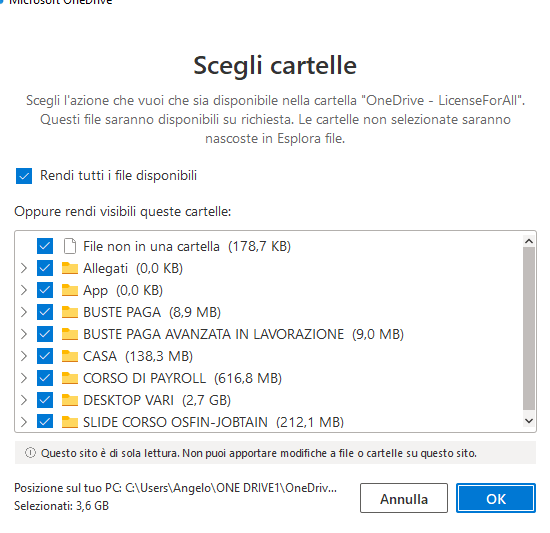Click BUSTE PAGA AVANZATA IN LAVORAZIONE folder icon
Screen dimensions: 550x533
coord(70,334)
